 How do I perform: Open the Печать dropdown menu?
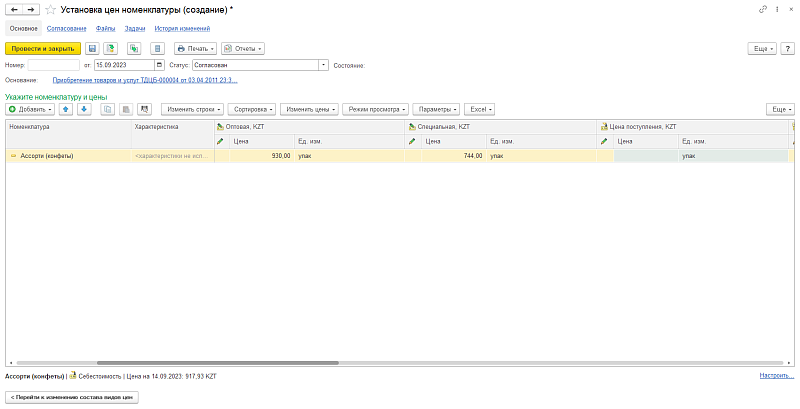[195, 48]
